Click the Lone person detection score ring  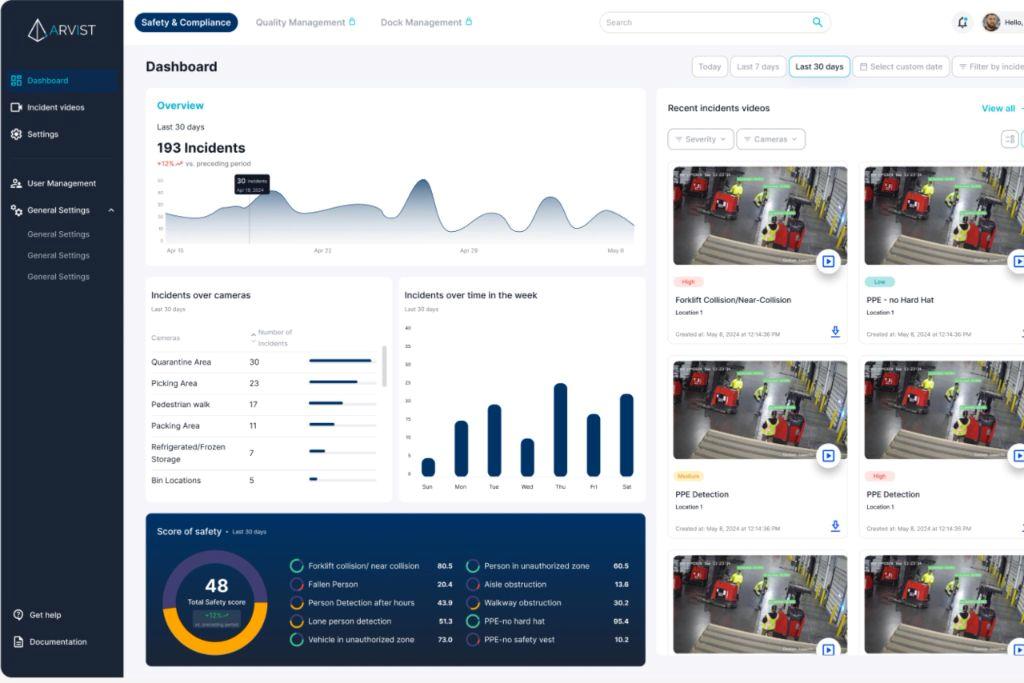(x=296, y=621)
